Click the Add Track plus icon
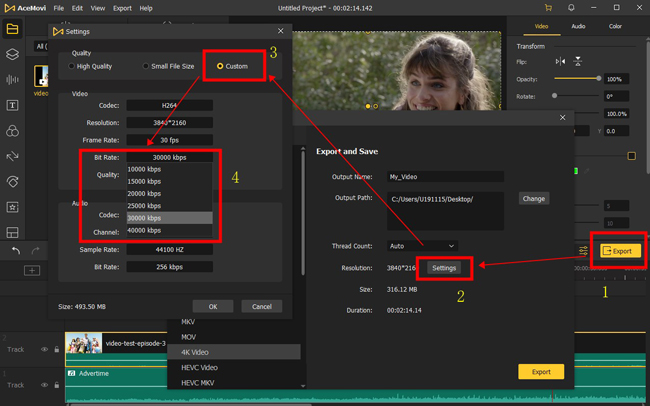This screenshot has width=650, height=406. [x=32, y=271]
